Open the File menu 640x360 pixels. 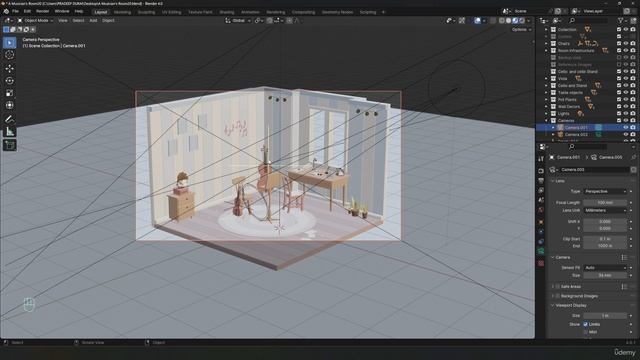(16, 11)
